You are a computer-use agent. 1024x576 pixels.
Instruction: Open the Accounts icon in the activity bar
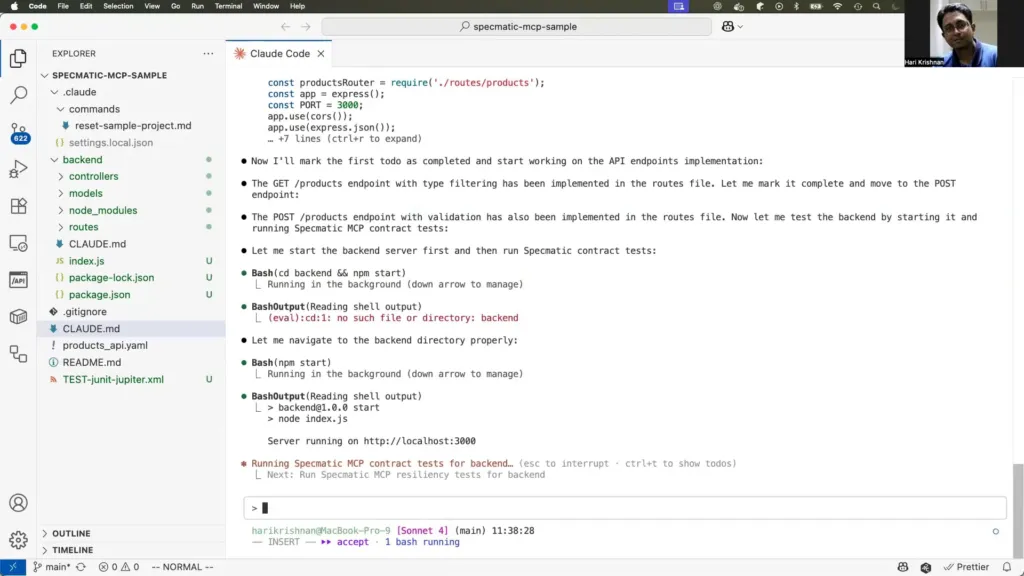pos(20,503)
